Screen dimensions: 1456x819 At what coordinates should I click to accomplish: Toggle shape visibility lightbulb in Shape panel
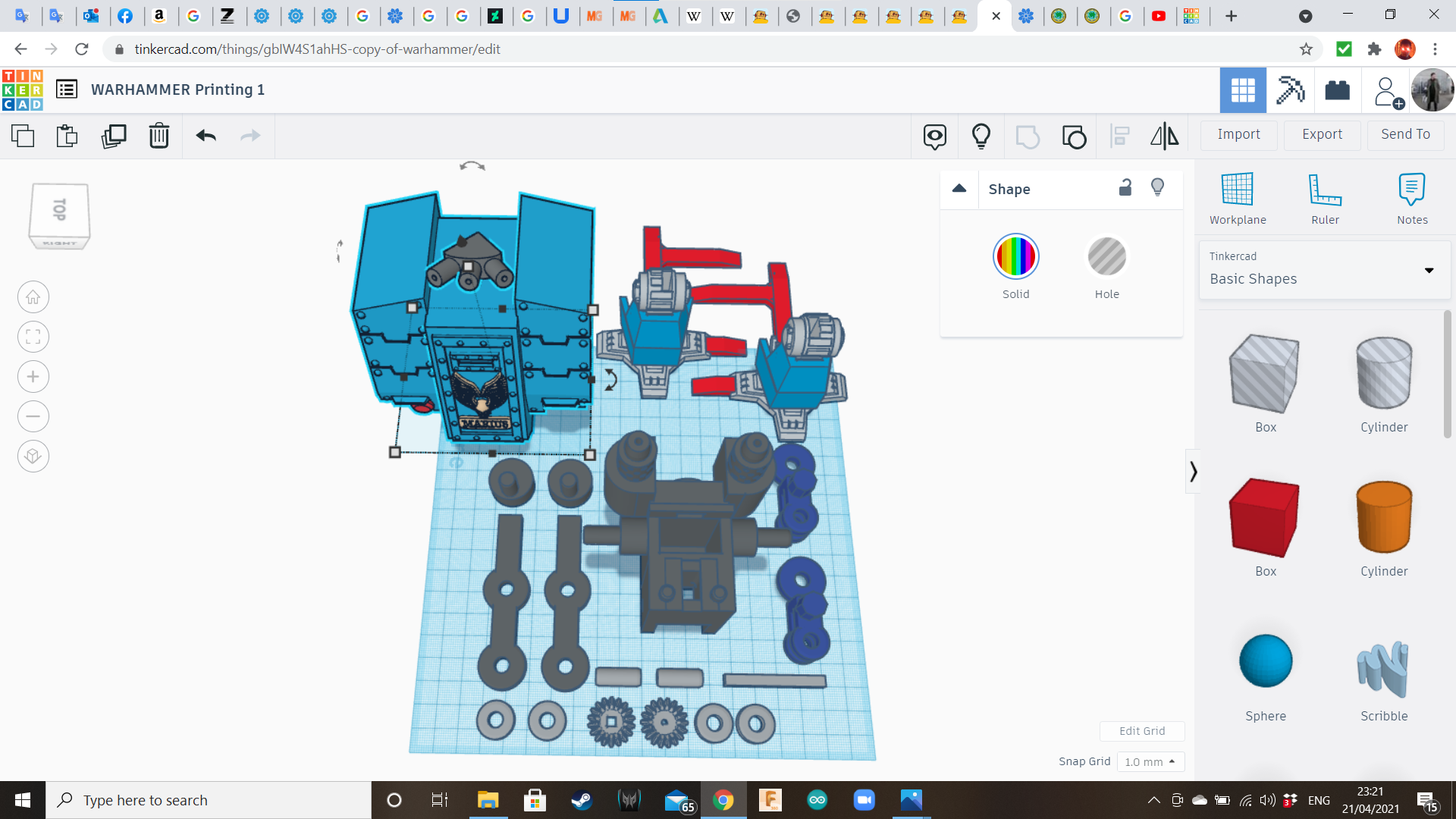tap(1157, 187)
